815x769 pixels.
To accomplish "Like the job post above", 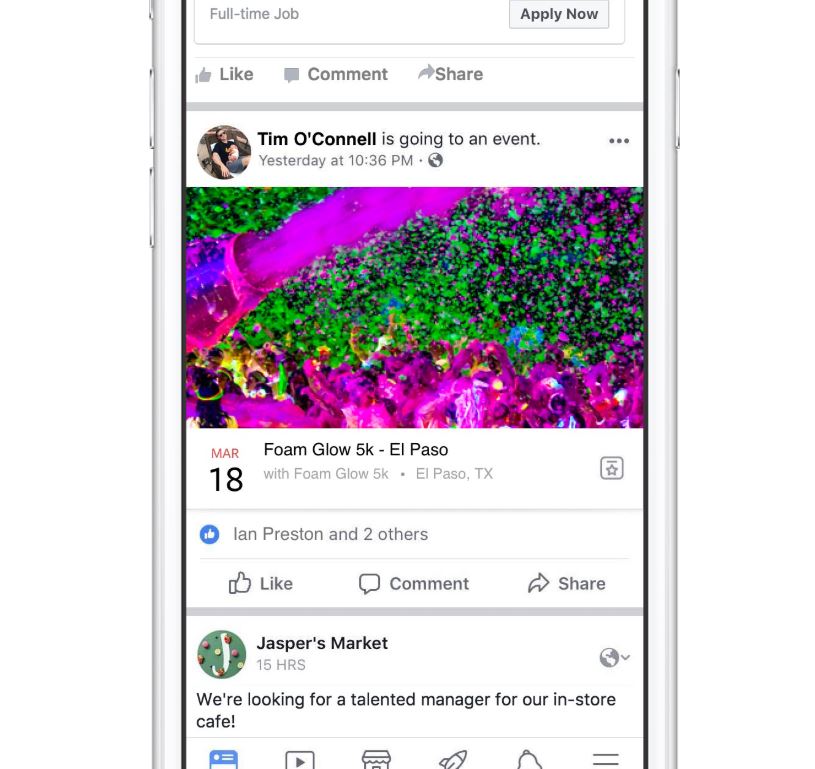I will (224, 74).
